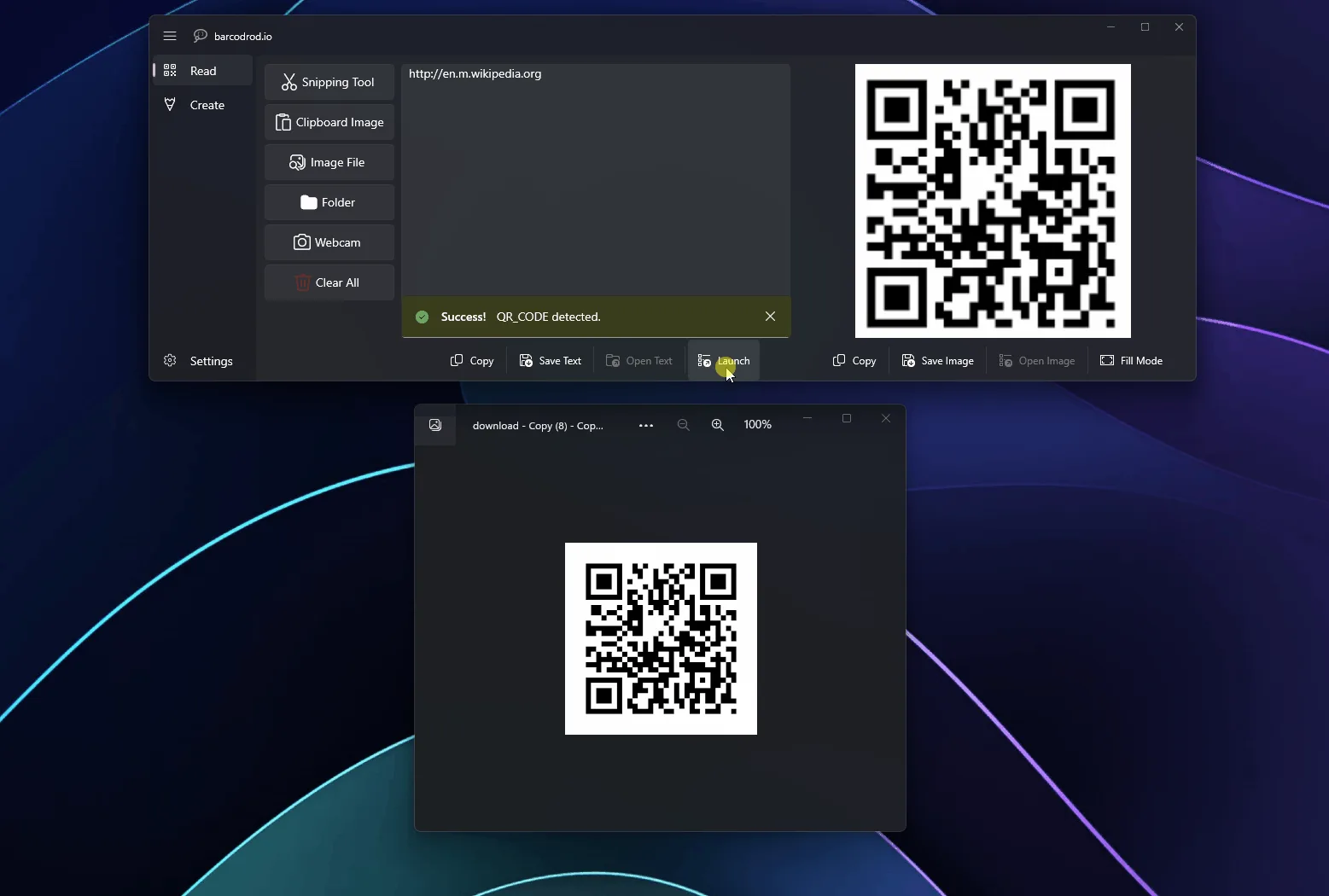Image resolution: width=1329 pixels, height=896 pixels.
Task: Click the QR code preview in barcodrod.io
Action: [993, 201]
